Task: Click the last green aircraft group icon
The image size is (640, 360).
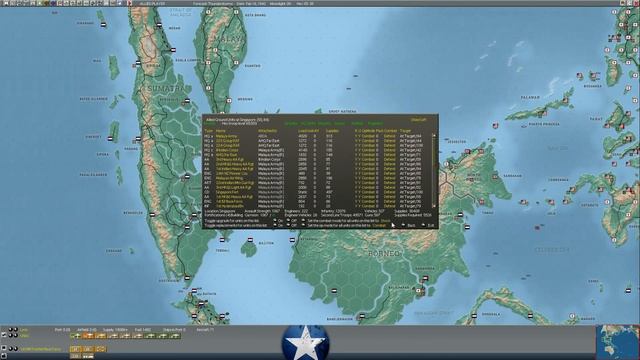Action: click(175, 336)
